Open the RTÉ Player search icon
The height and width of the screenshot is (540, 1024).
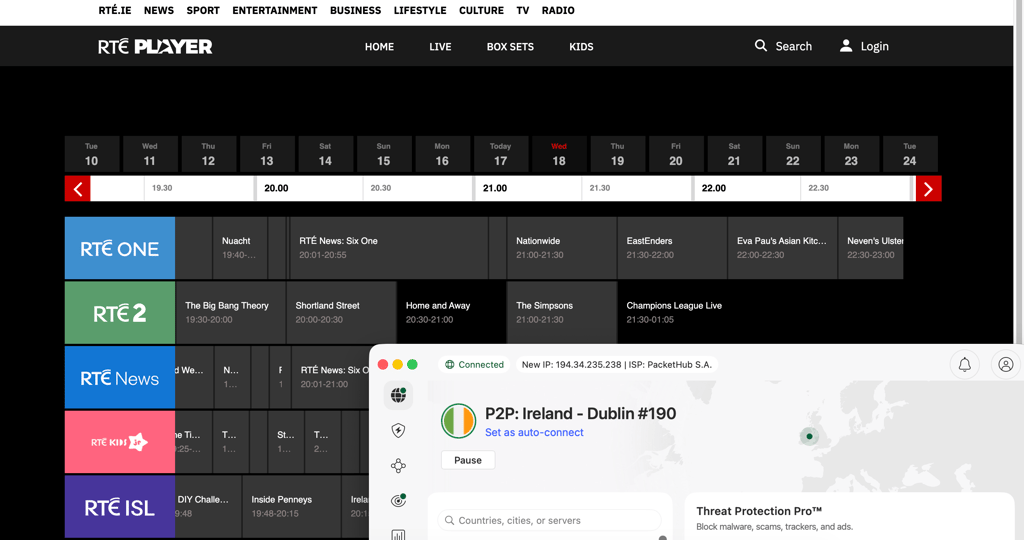(761, 46)
